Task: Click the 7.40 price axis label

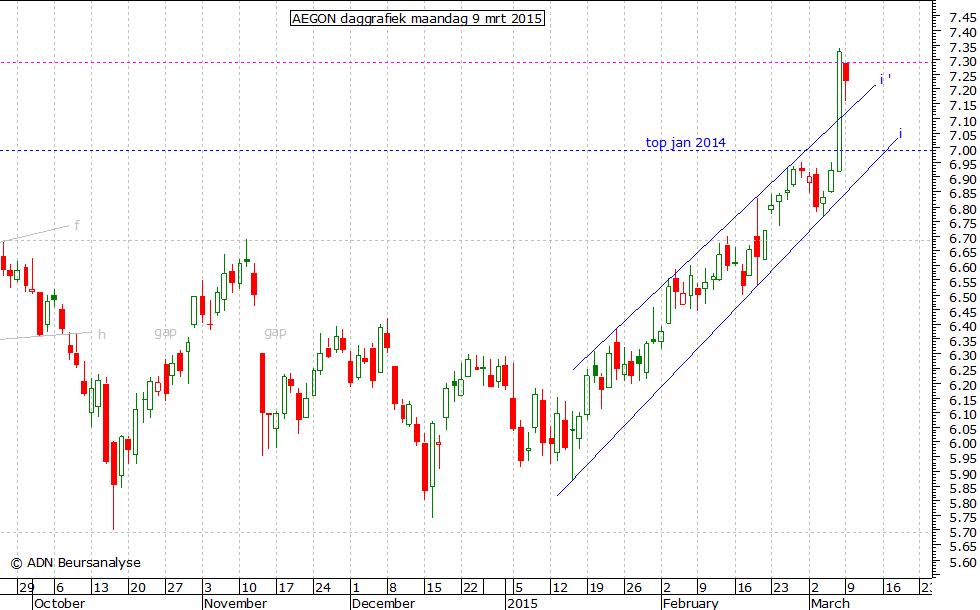Action: [962, 32]
